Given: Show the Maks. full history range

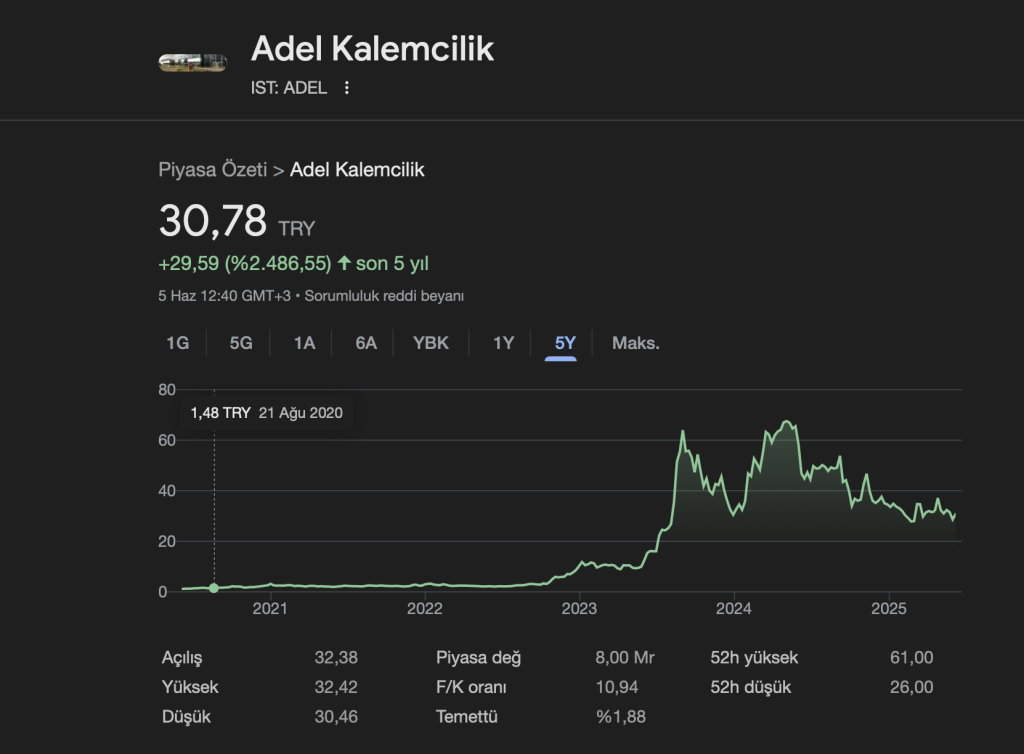Looking at the screenshot, I should point(636,343).
